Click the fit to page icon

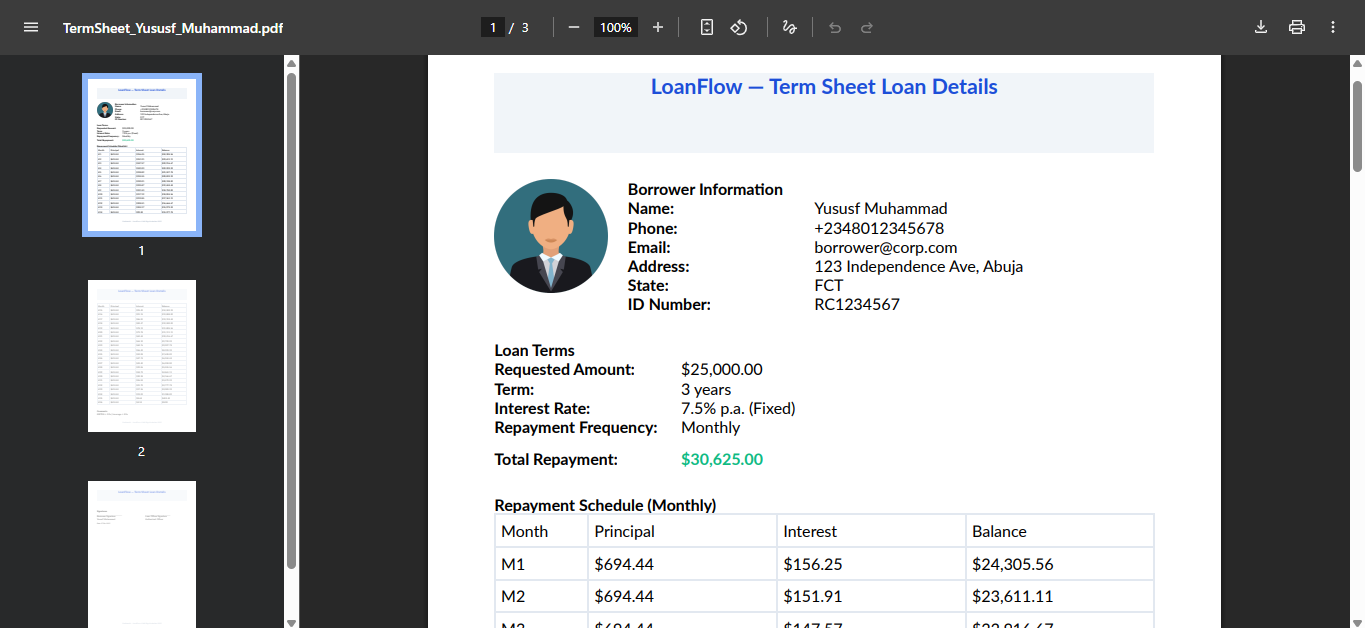[x=707, y=27]
